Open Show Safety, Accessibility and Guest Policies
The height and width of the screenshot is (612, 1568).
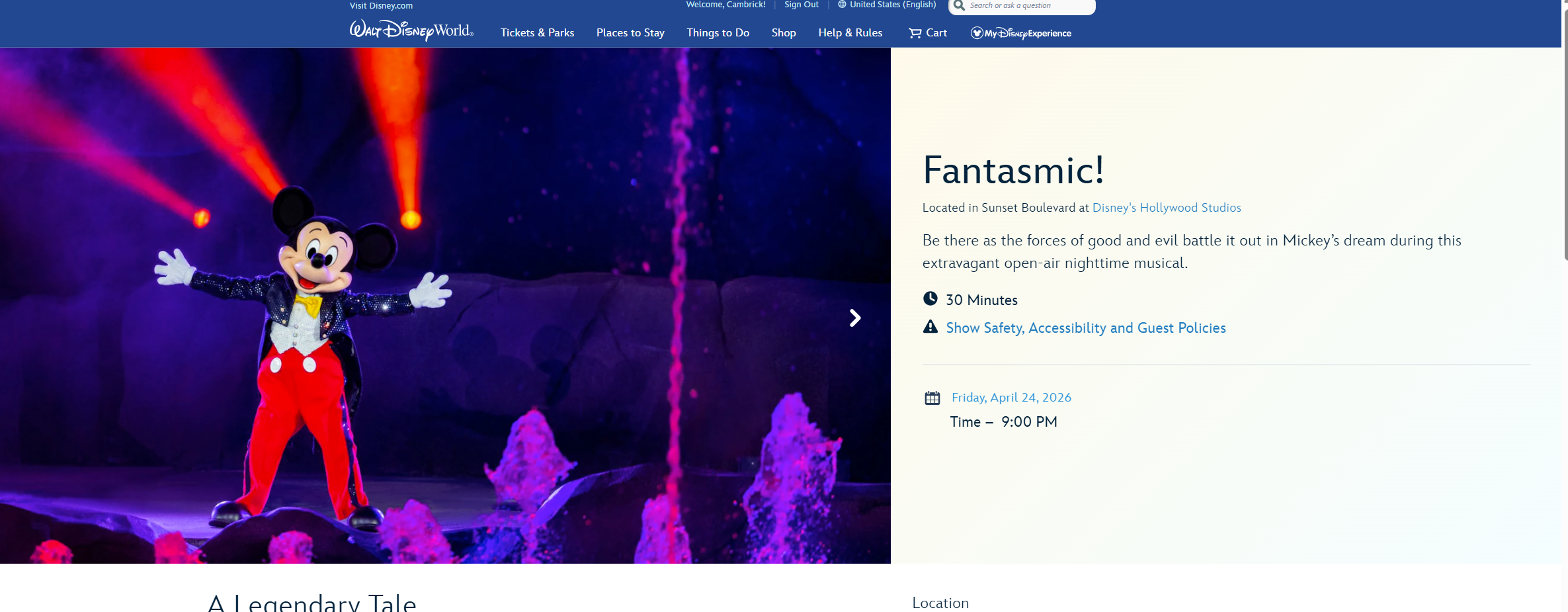click(x=1085, y=328)
